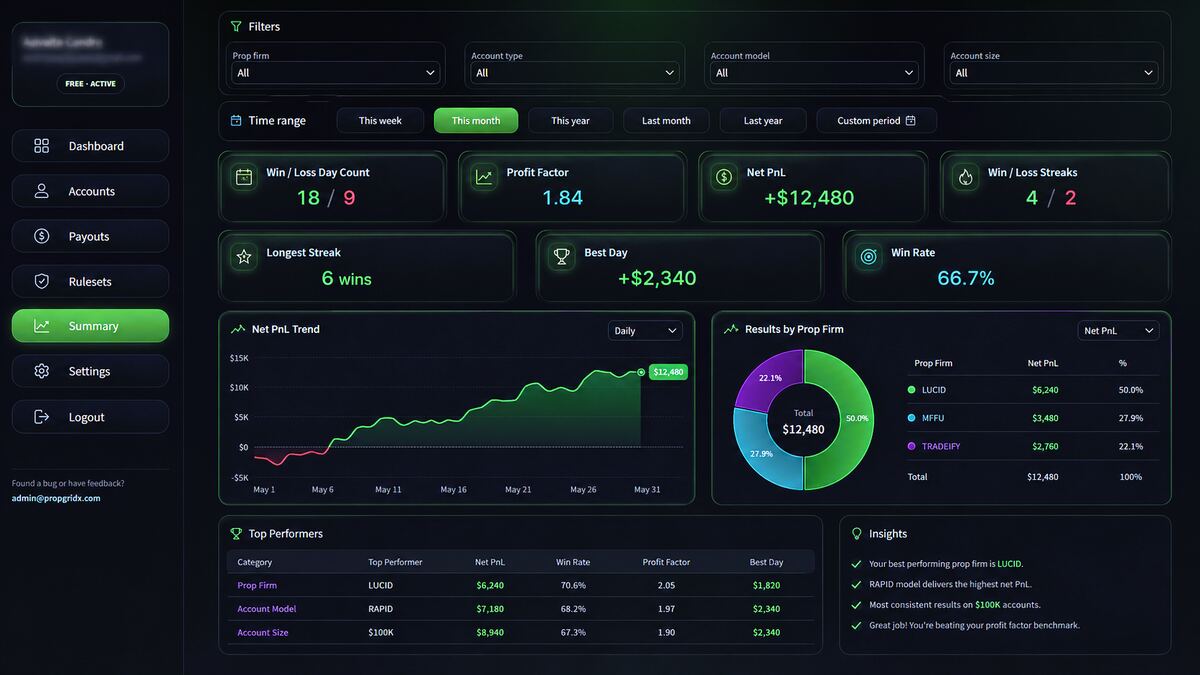
Task: Click the Rulesets shield icon
Action: tap(41, 281)
